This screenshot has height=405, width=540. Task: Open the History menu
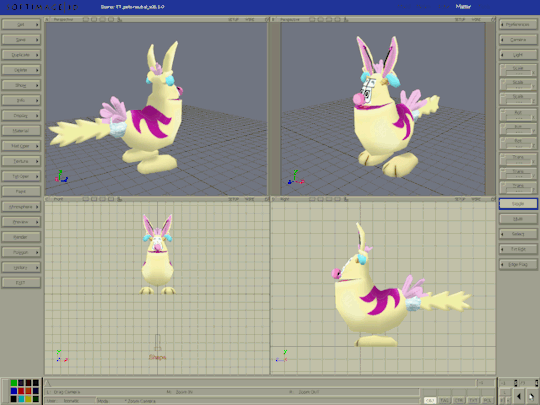coord(21,268)
